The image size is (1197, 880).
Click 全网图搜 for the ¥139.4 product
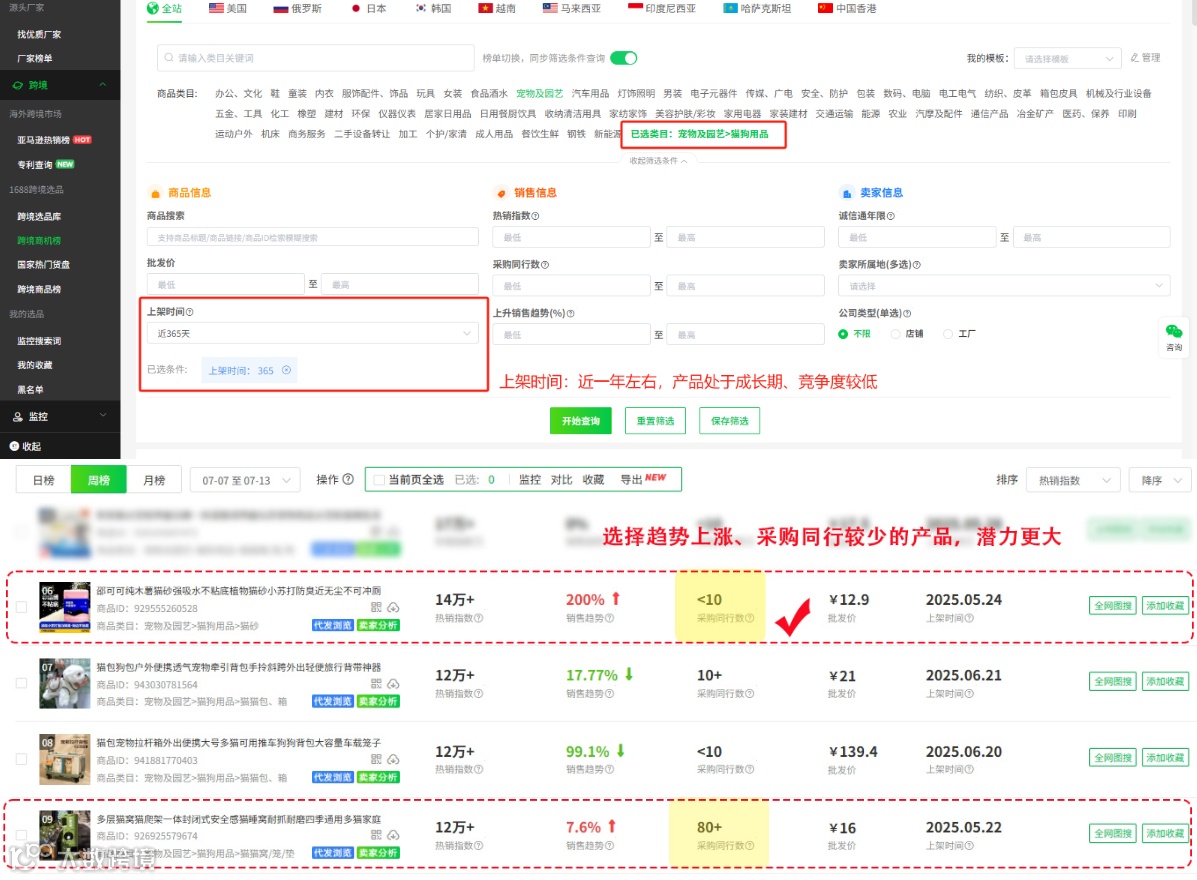coord(1112,758)
